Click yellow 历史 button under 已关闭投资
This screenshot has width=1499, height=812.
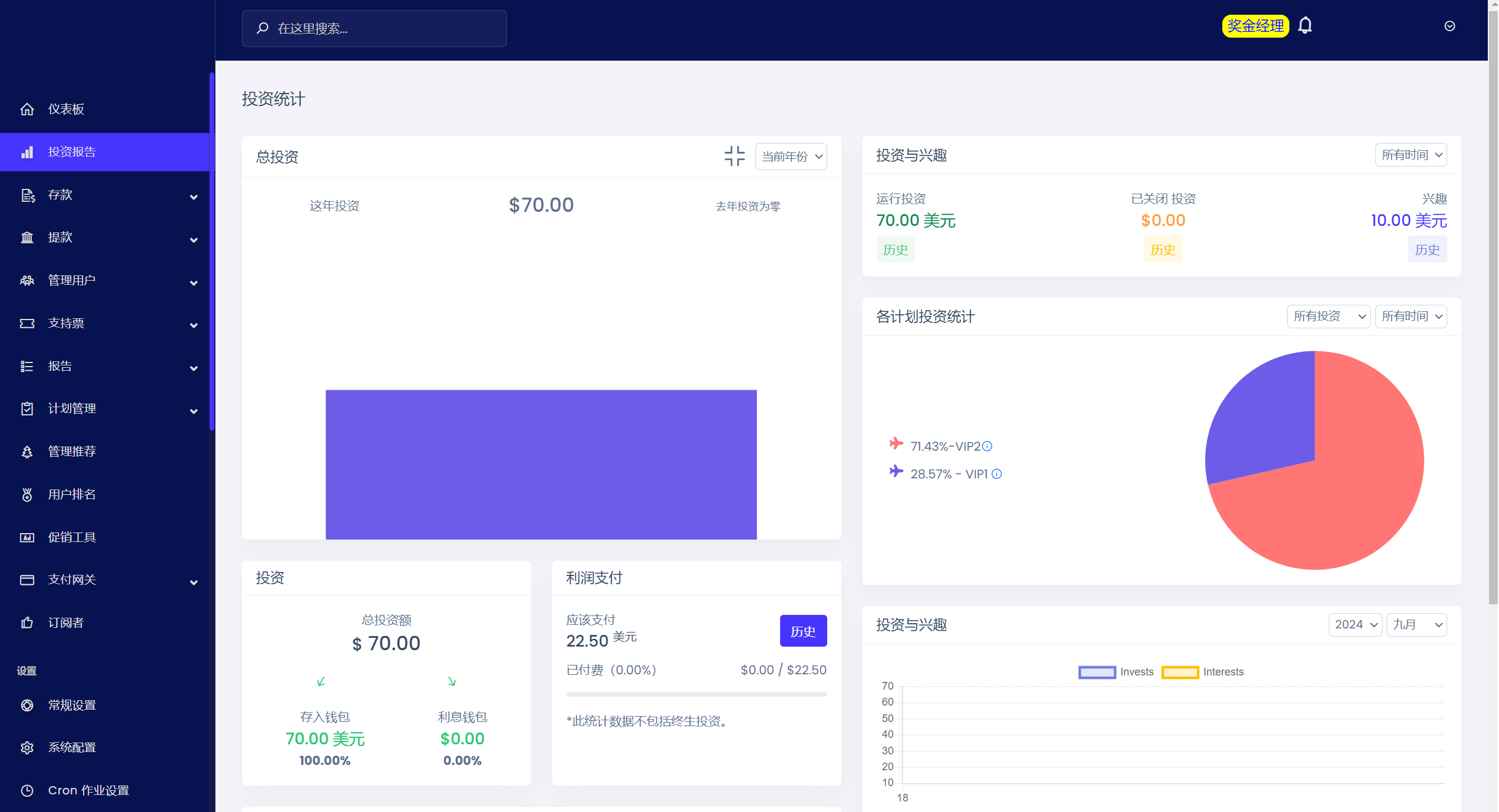tap(1163, 249)
